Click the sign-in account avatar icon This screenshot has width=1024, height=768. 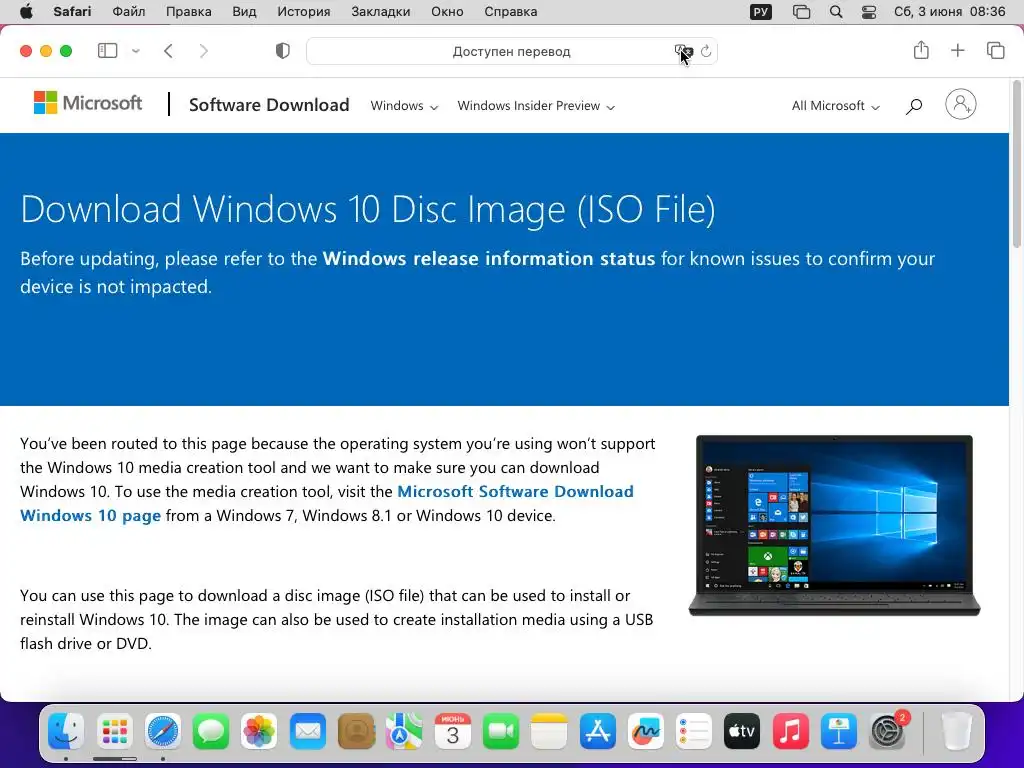coord(961,104)
